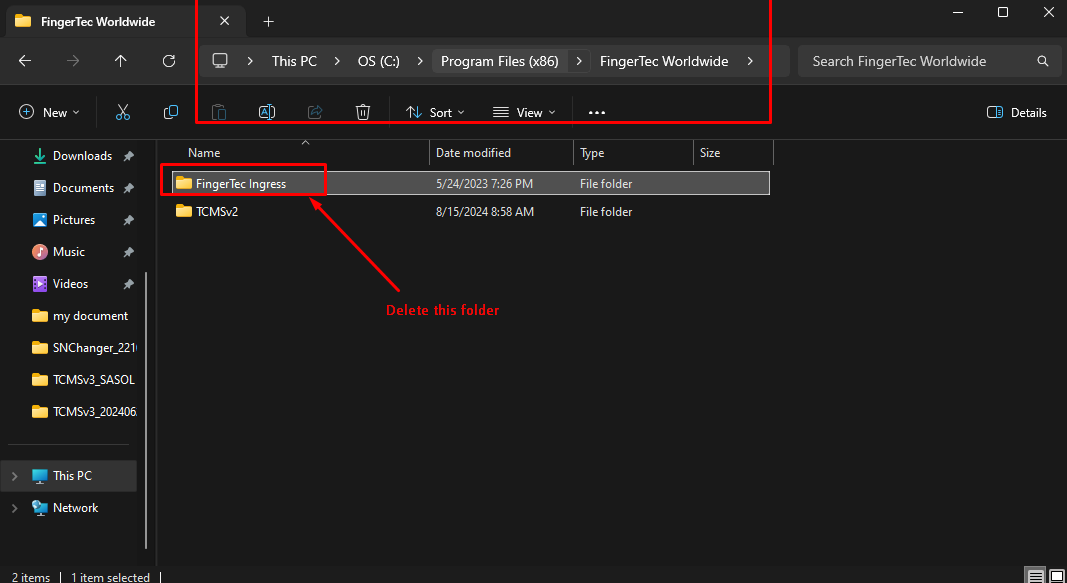Open Downloads in the sidebar
Image resolution: width=1067 pixels, height=583 pixels.
point(82,156)
